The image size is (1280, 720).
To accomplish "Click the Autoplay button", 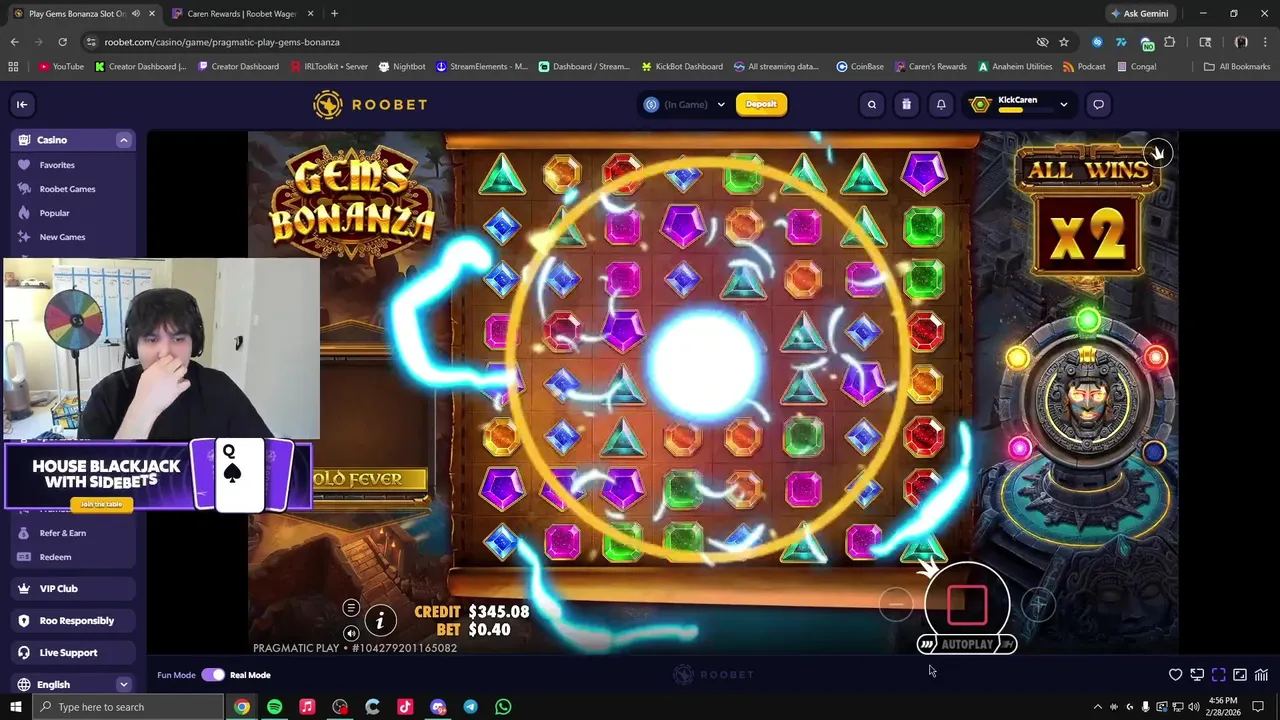I will pos(966,644).
